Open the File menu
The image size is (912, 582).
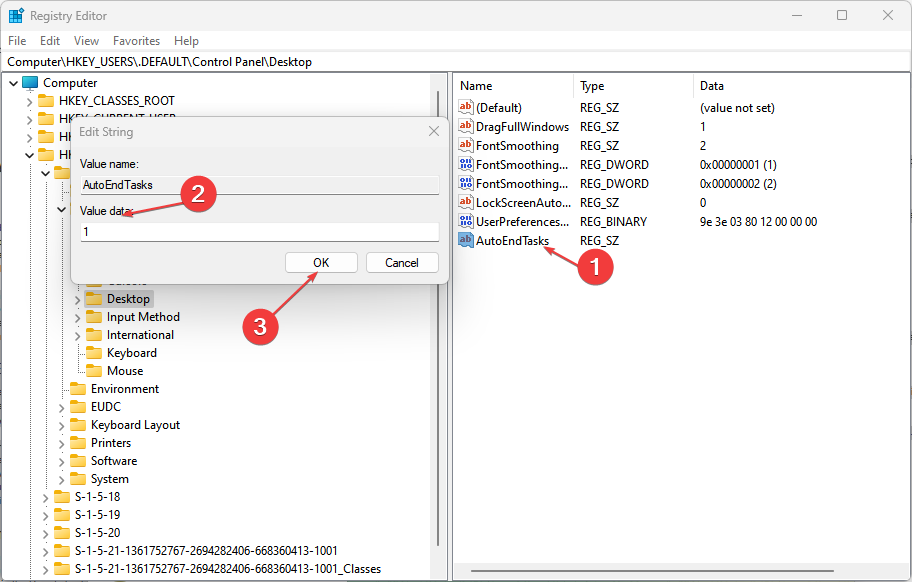17,41
